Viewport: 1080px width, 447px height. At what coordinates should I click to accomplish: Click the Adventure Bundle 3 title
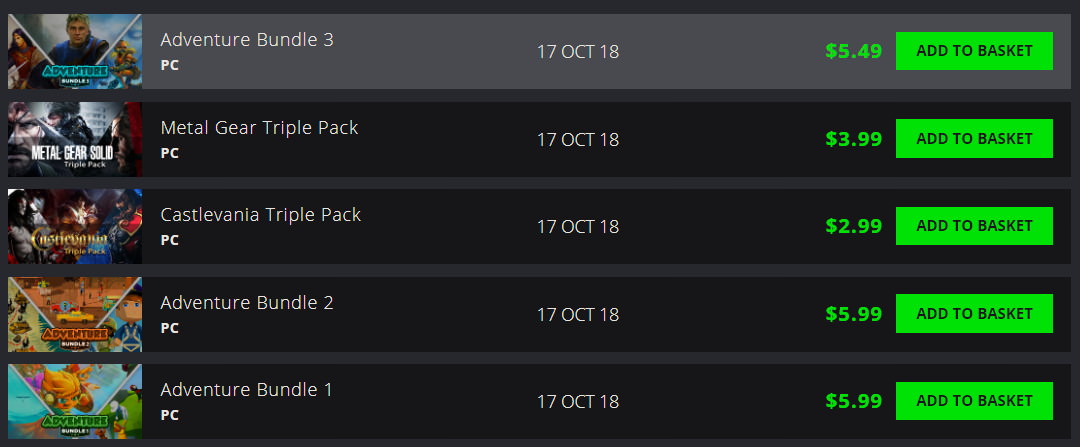click(247, 40)
